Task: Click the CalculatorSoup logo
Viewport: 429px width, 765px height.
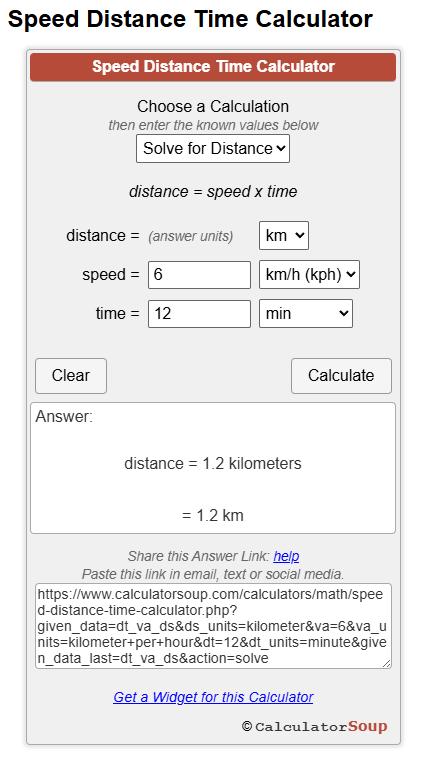Action: click(x=315, y=726)
